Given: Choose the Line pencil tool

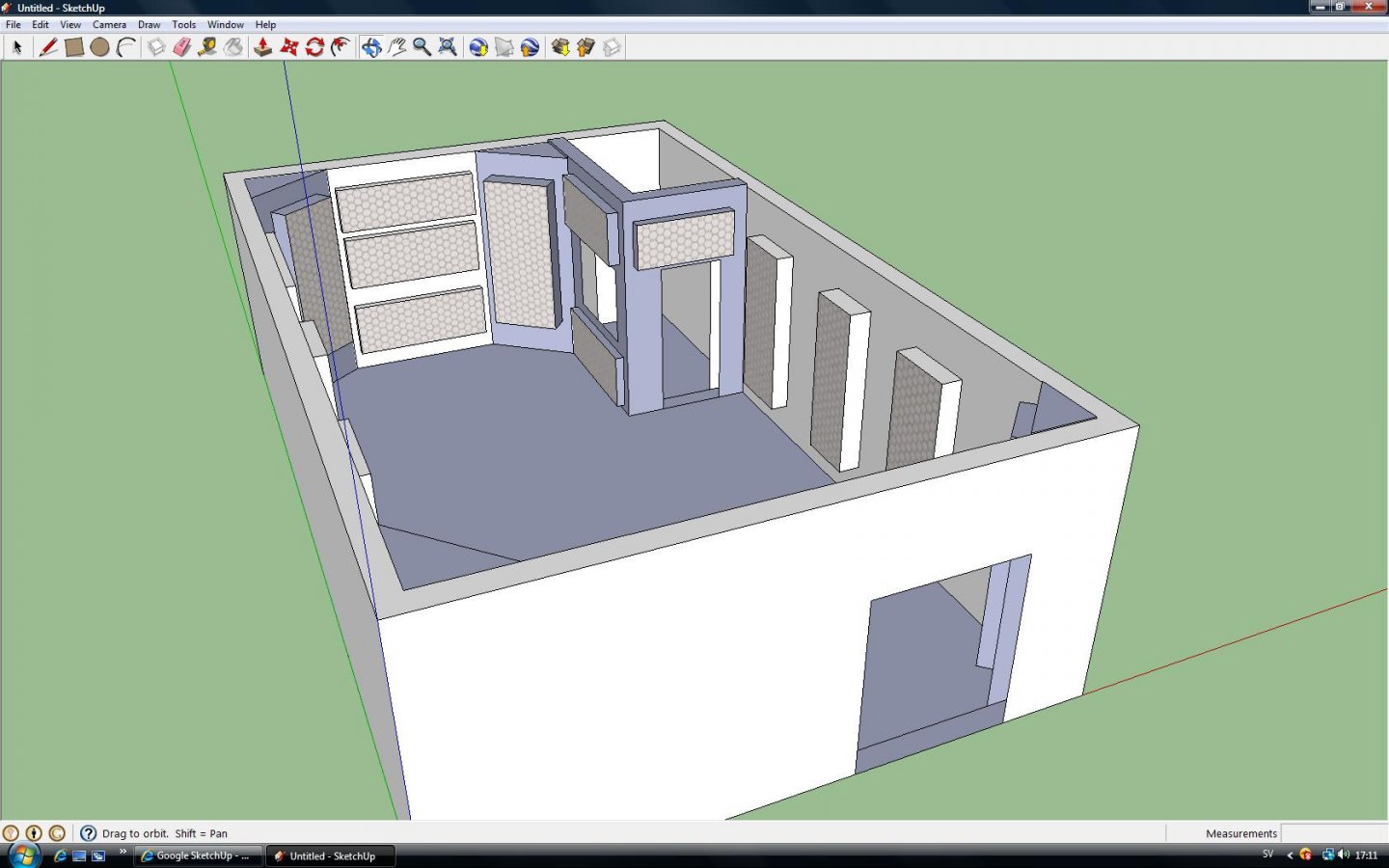Looking at the screenshot, I should pos(48,46).
